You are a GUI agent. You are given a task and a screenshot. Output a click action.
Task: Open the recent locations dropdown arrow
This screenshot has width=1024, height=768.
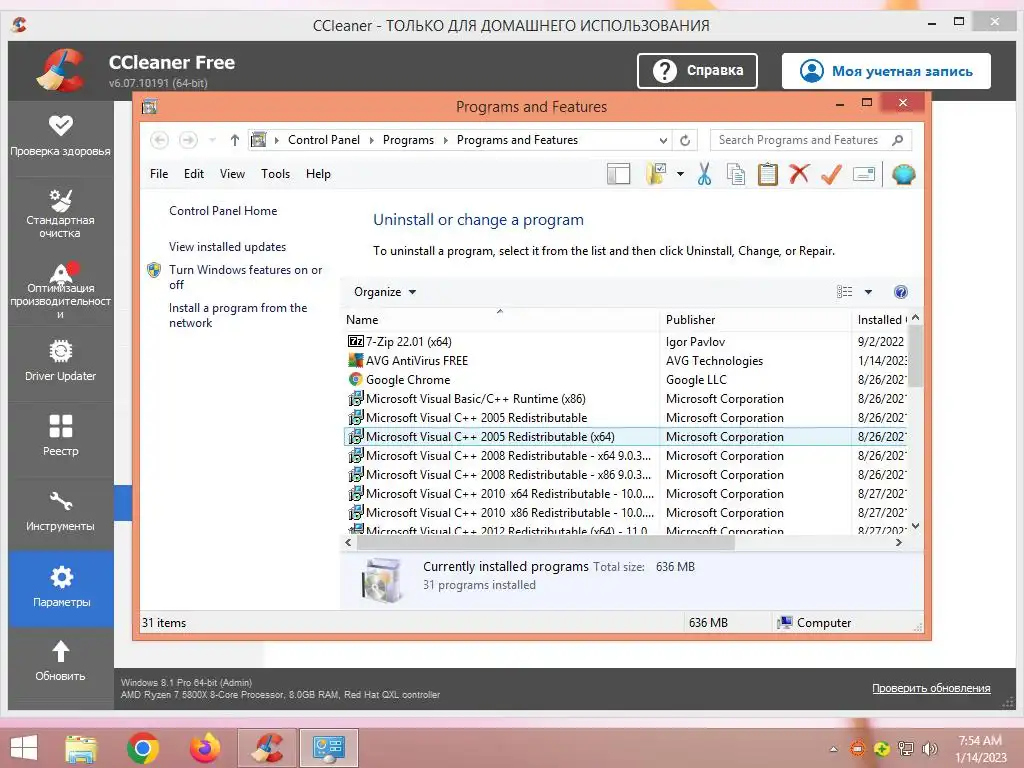click(x=212, y=140)
